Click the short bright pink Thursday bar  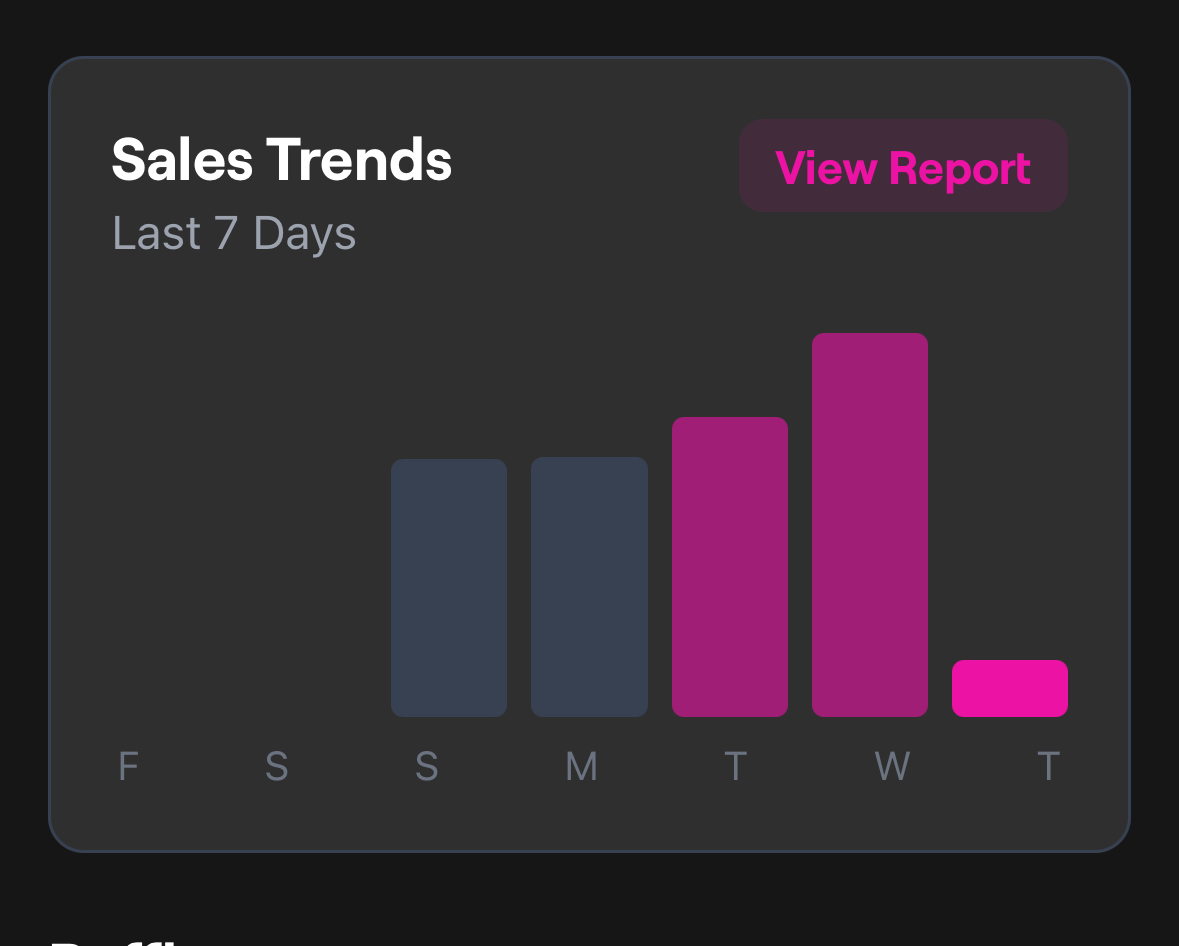1010,689
